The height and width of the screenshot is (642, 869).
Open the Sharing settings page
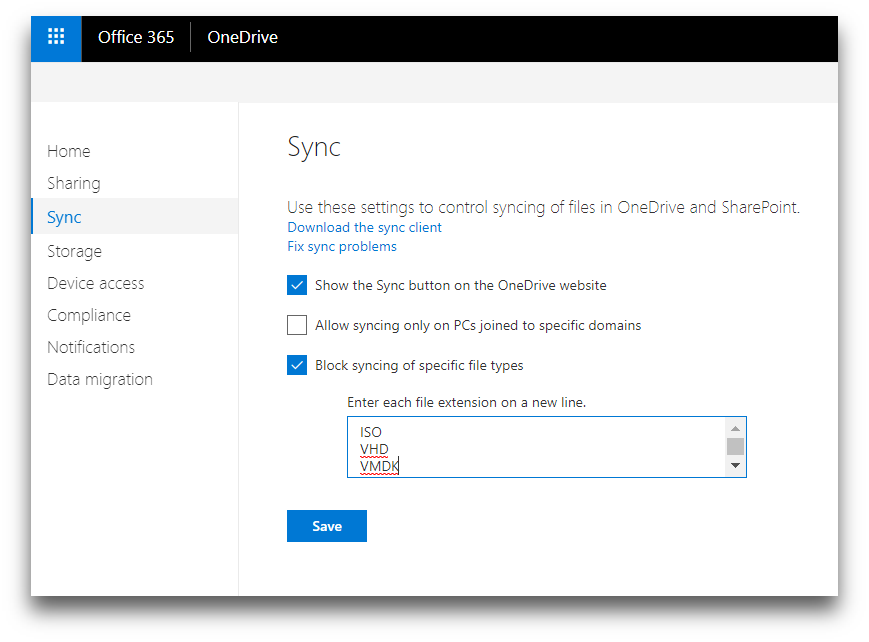tap(74, 183)
